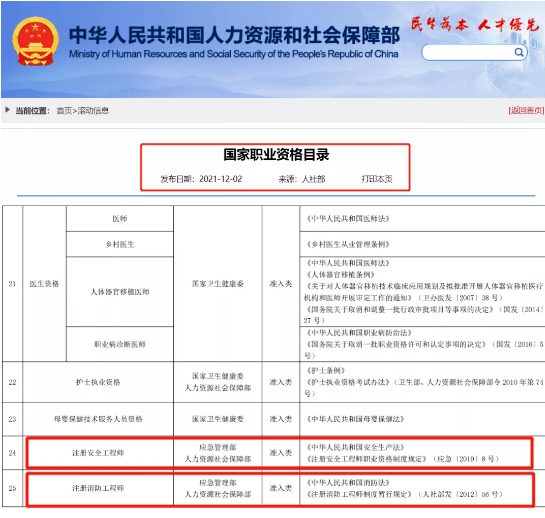Click the slogan 民生为本 人才优先

(474, 24)
